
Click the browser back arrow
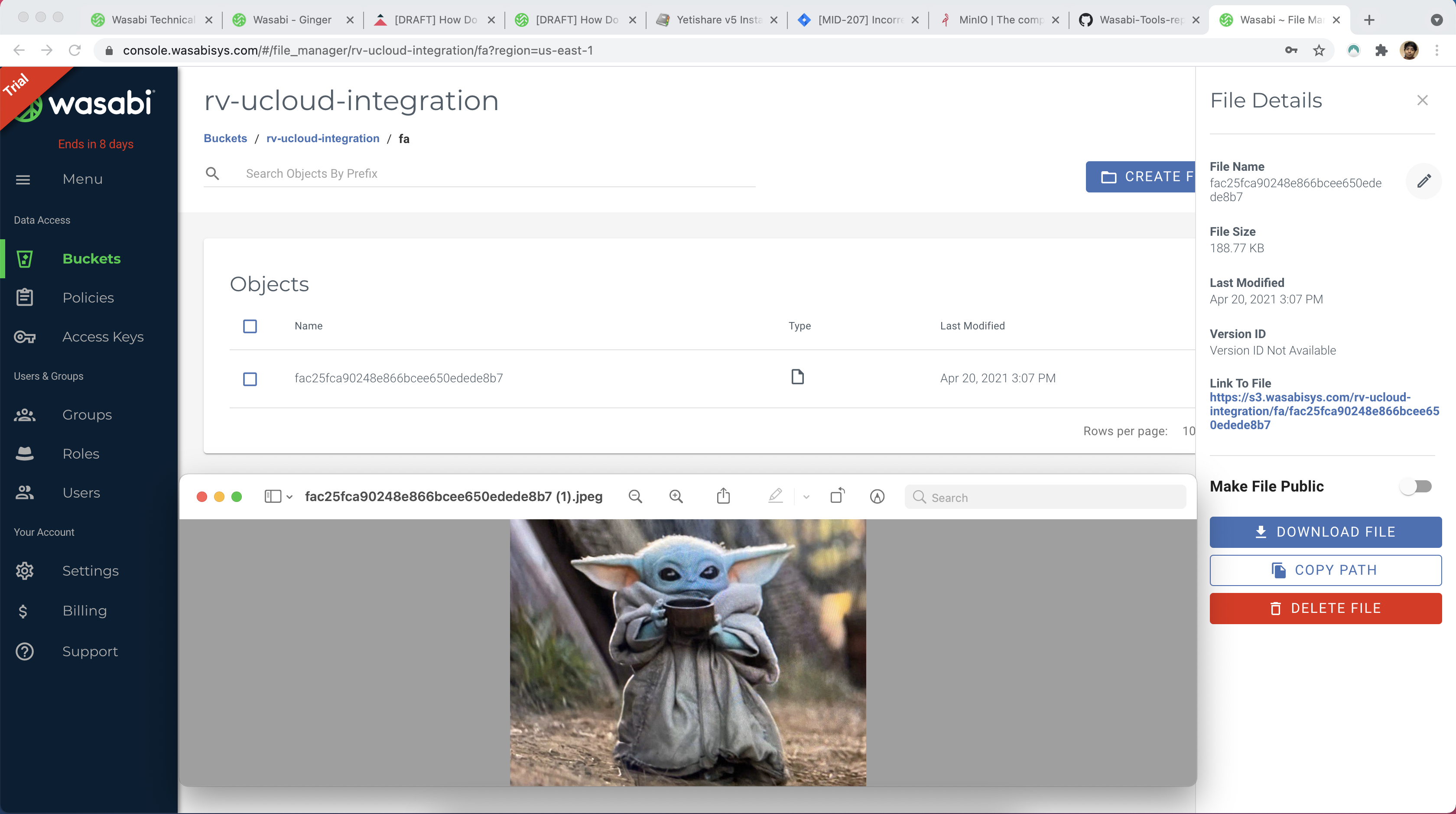pyautogui.click(x=19, y=50)
